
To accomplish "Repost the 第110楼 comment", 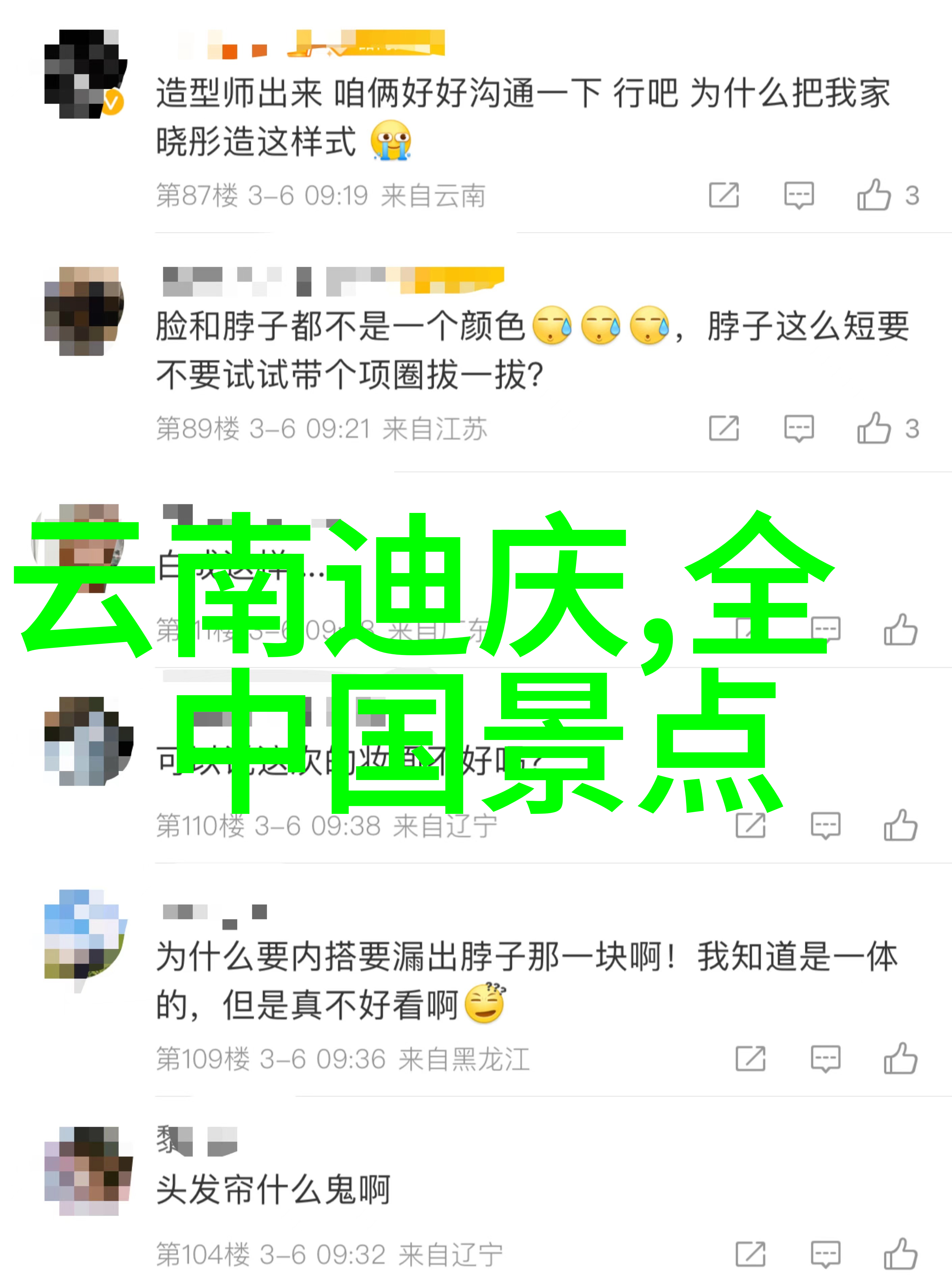I will 751,825.
